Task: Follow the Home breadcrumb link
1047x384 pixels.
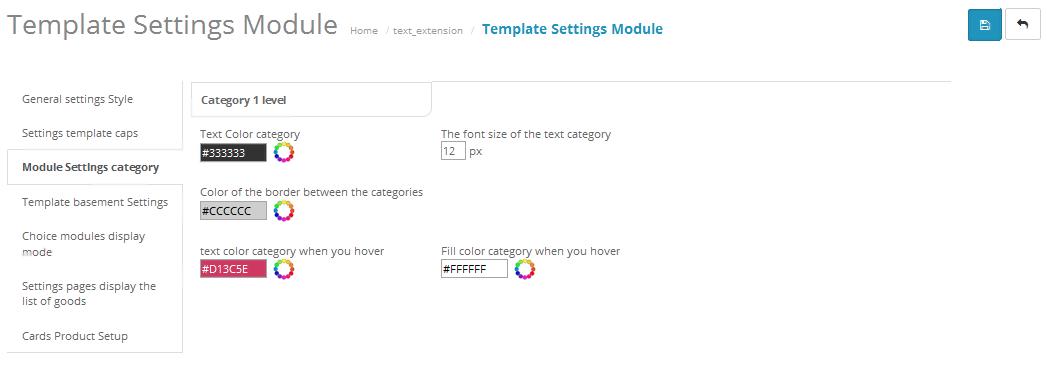Action: (364, 31)
